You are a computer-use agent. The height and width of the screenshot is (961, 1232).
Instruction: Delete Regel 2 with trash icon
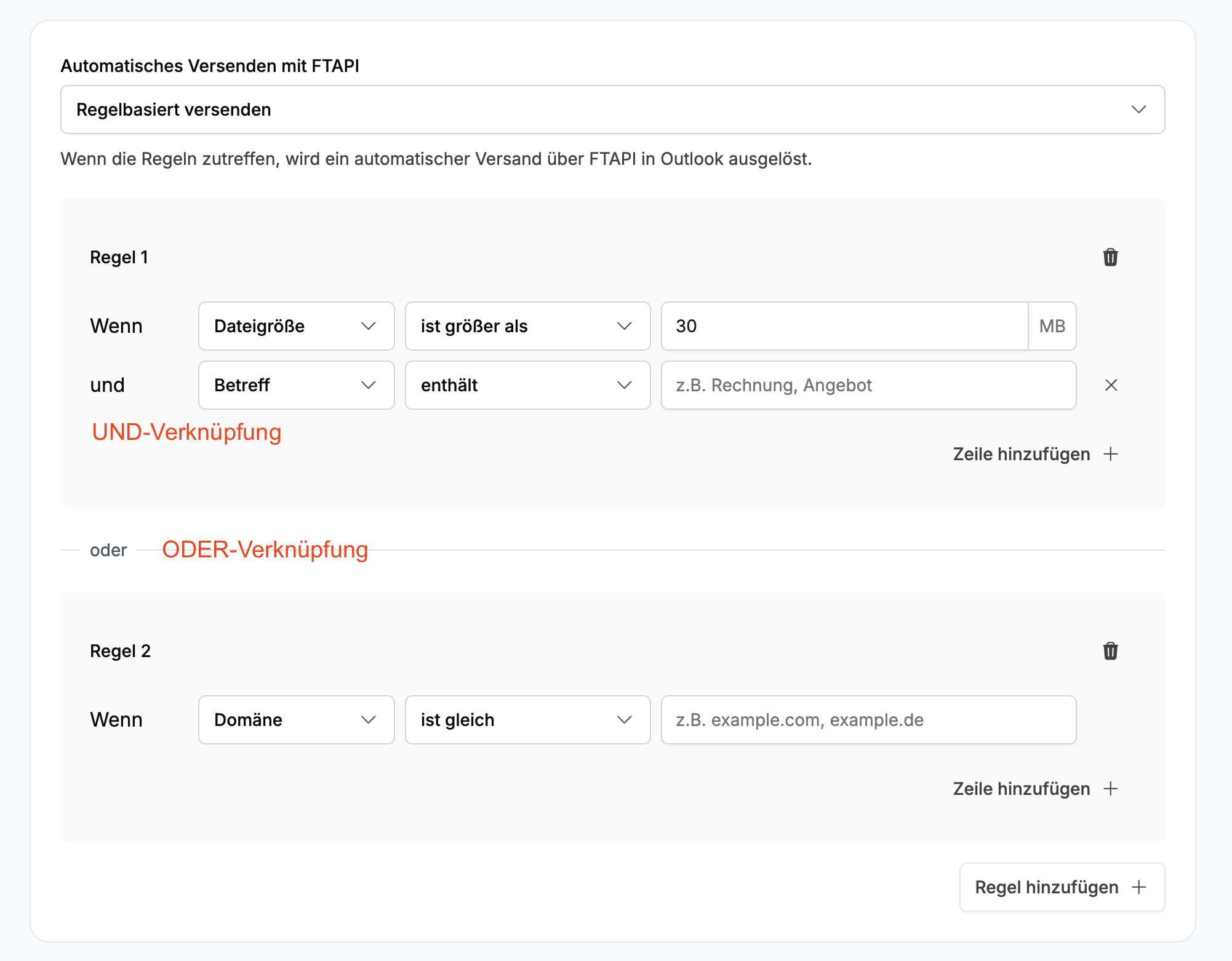coord(1110,651)
